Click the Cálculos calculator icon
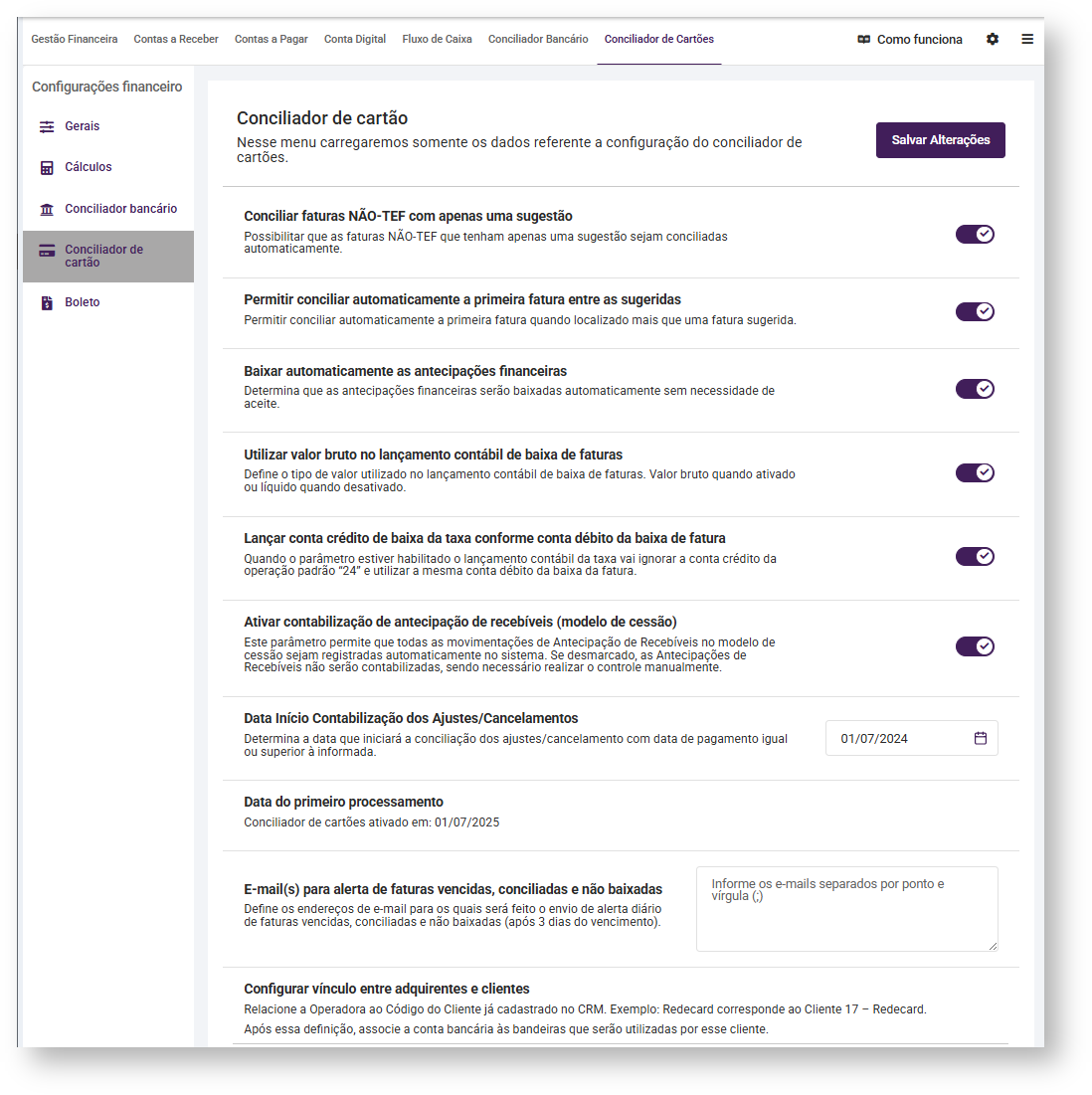The height and width of the screenshot is (1095, 1092). tap(47, 168)
